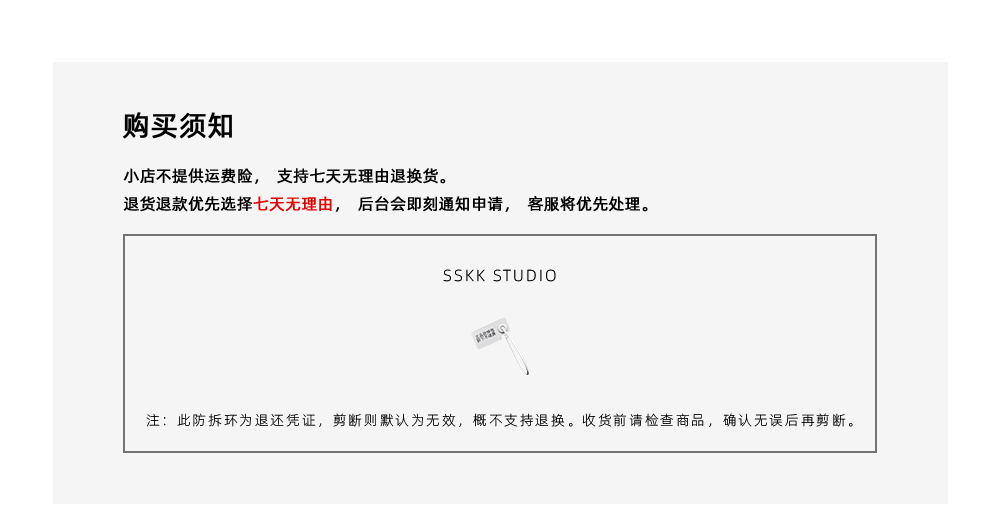
Task: Click the 小店不提供运费险 text
Action: pos(188,176)
